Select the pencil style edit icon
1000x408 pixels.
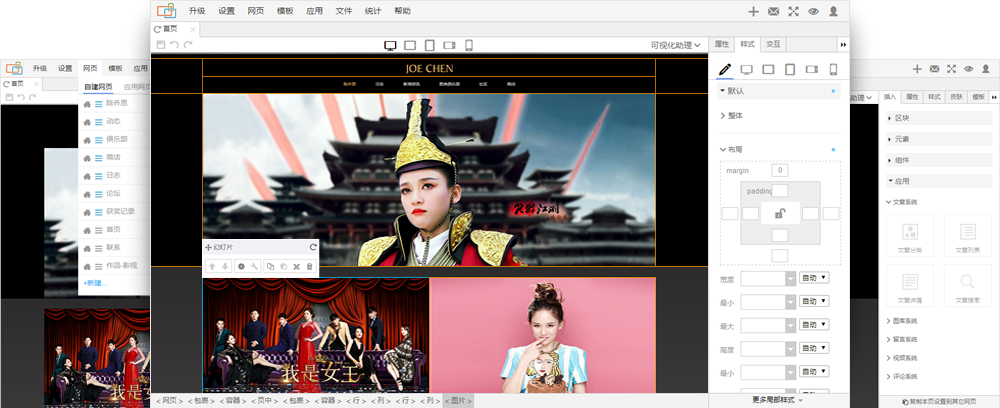725,69
